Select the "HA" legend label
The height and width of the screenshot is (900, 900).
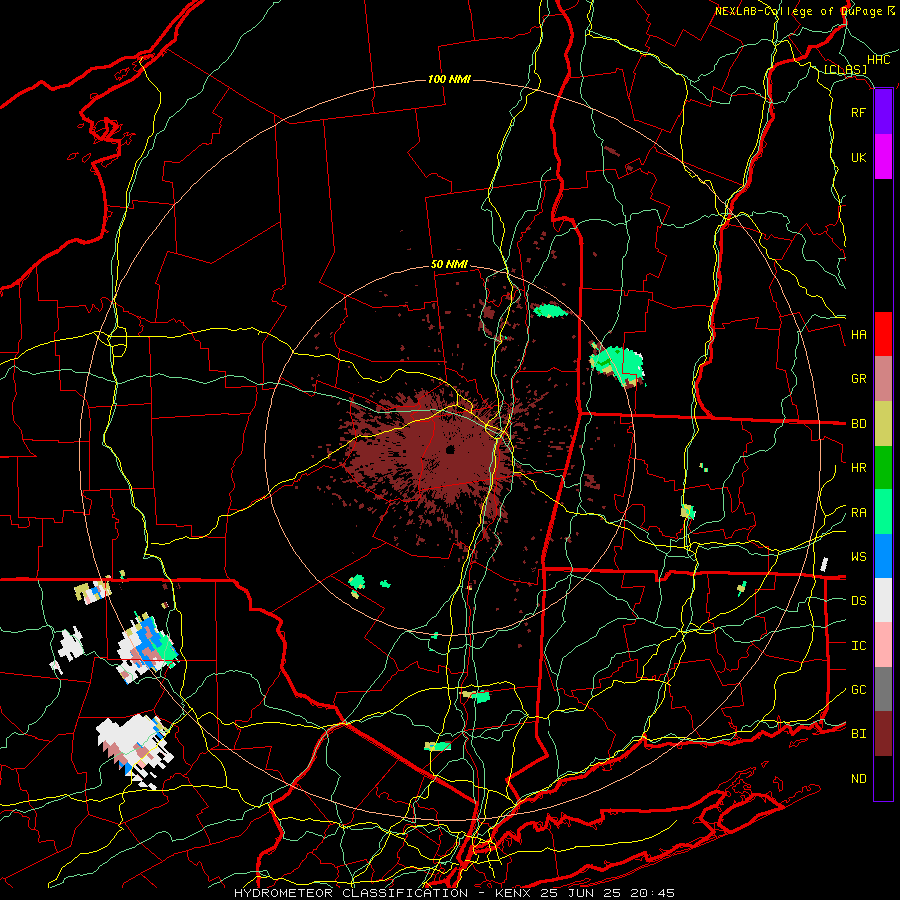(x=859, y=335)
